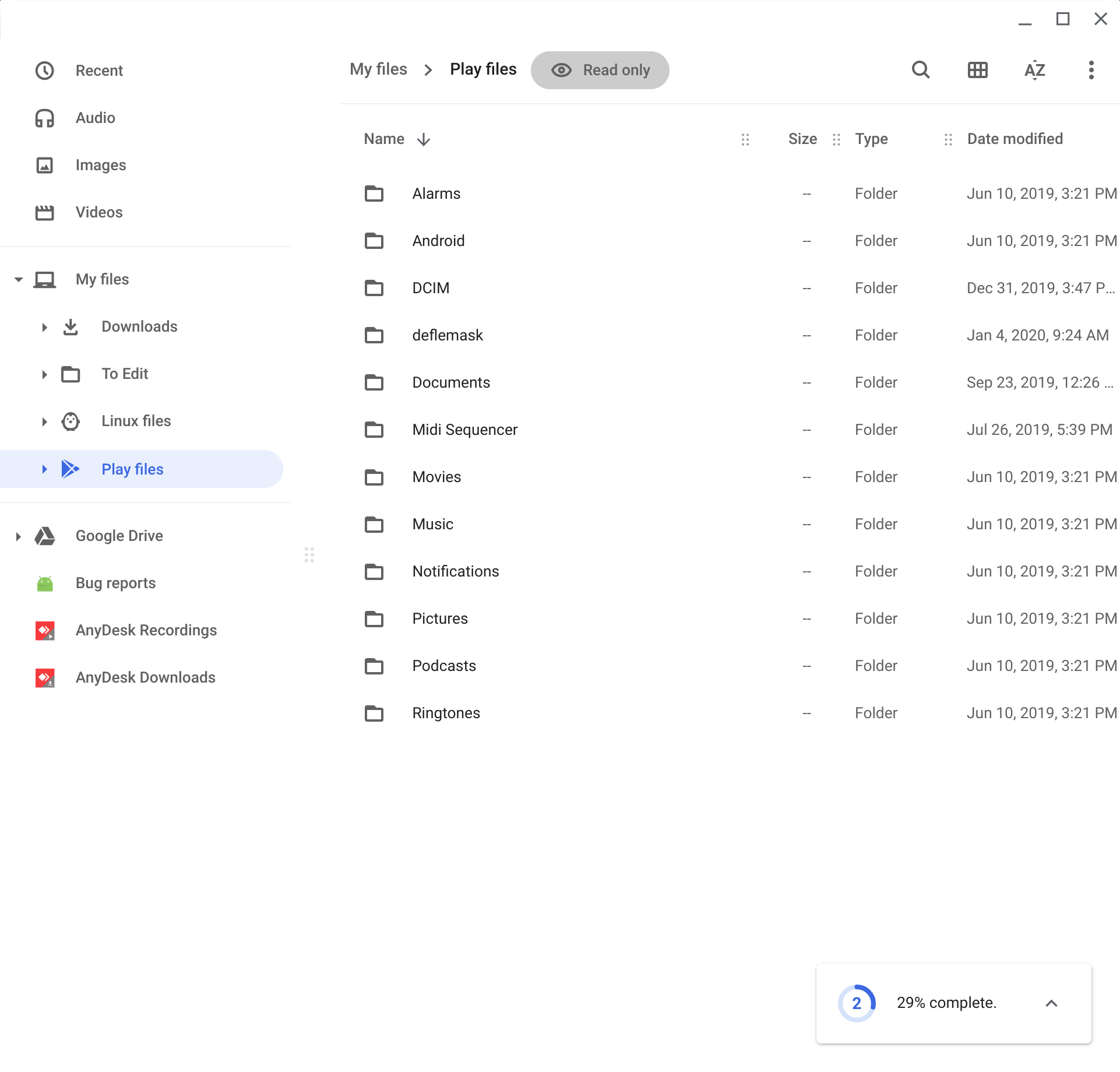Open AnyDesk Recordings location

click(x=146, y=630)
